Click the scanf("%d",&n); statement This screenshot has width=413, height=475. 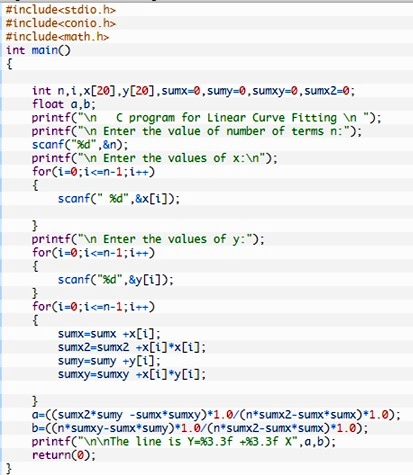[80, 145]
